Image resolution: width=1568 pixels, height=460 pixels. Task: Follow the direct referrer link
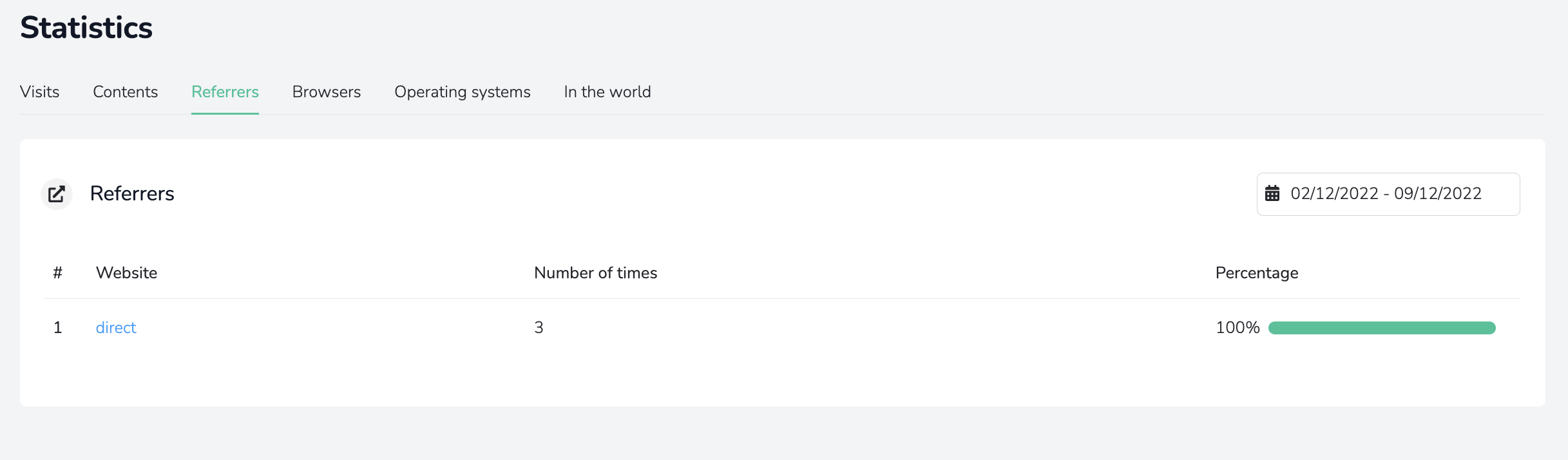tap(116, 328)
